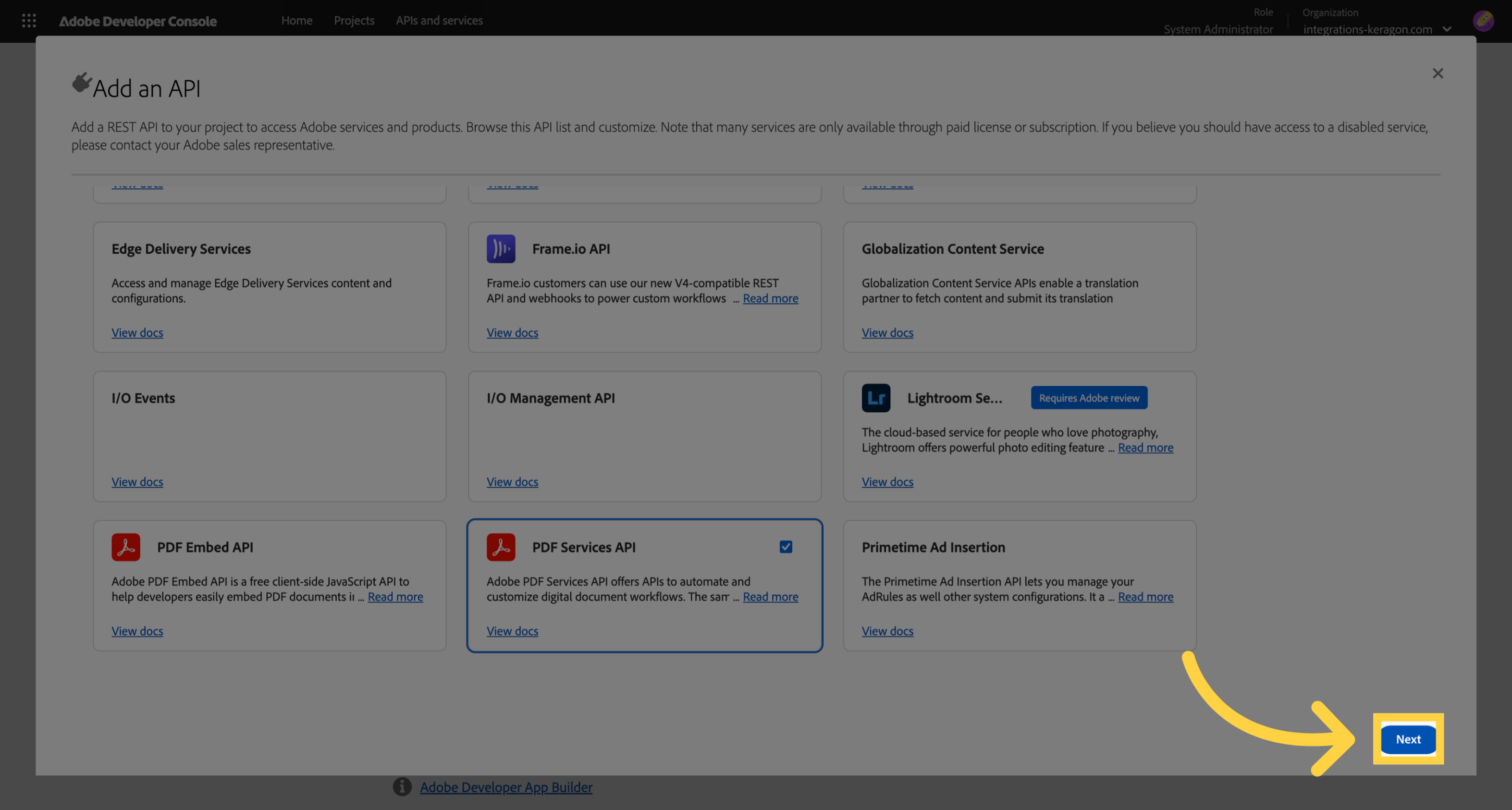The height and width of the screenshot is (810, 1512).
Task: Close the Add an API dialog
Action: pyautogui.click(x=1438, y=74)
